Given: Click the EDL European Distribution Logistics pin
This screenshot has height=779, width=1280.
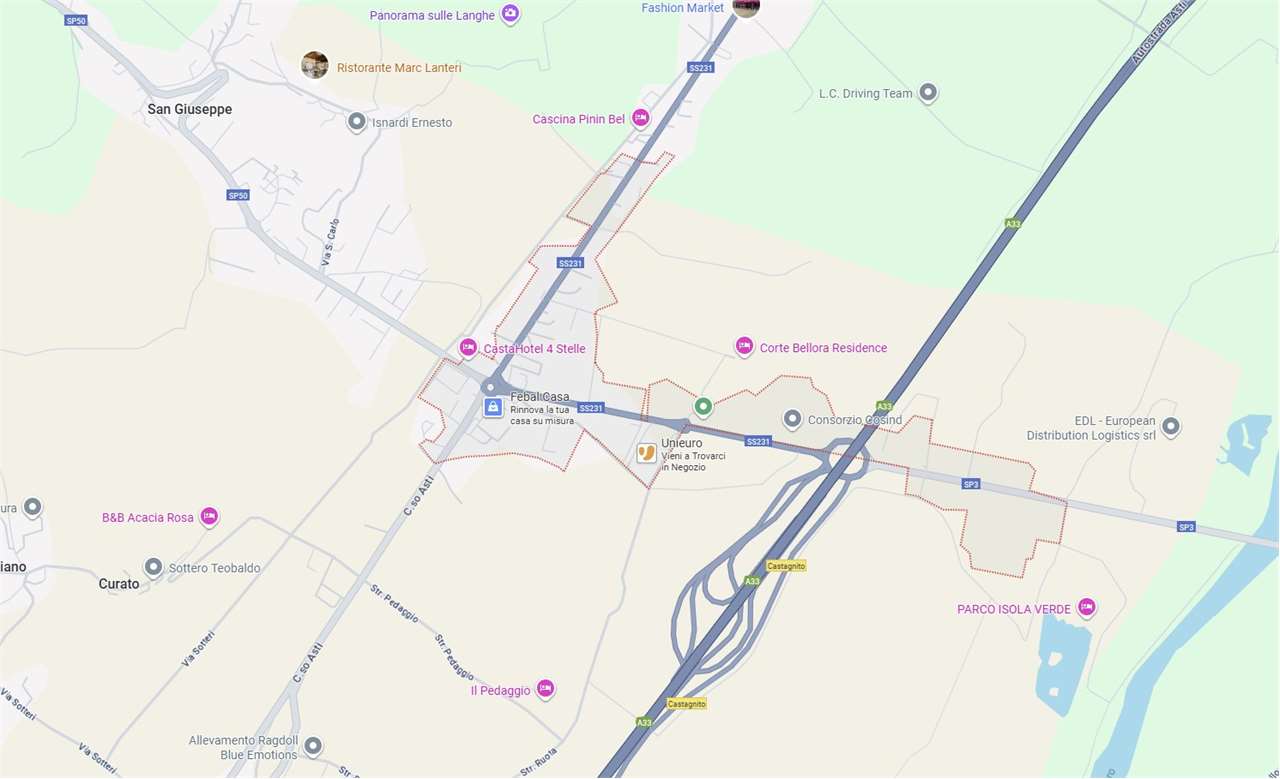Looking at the screenshot, I should [x=1171, y=426].
